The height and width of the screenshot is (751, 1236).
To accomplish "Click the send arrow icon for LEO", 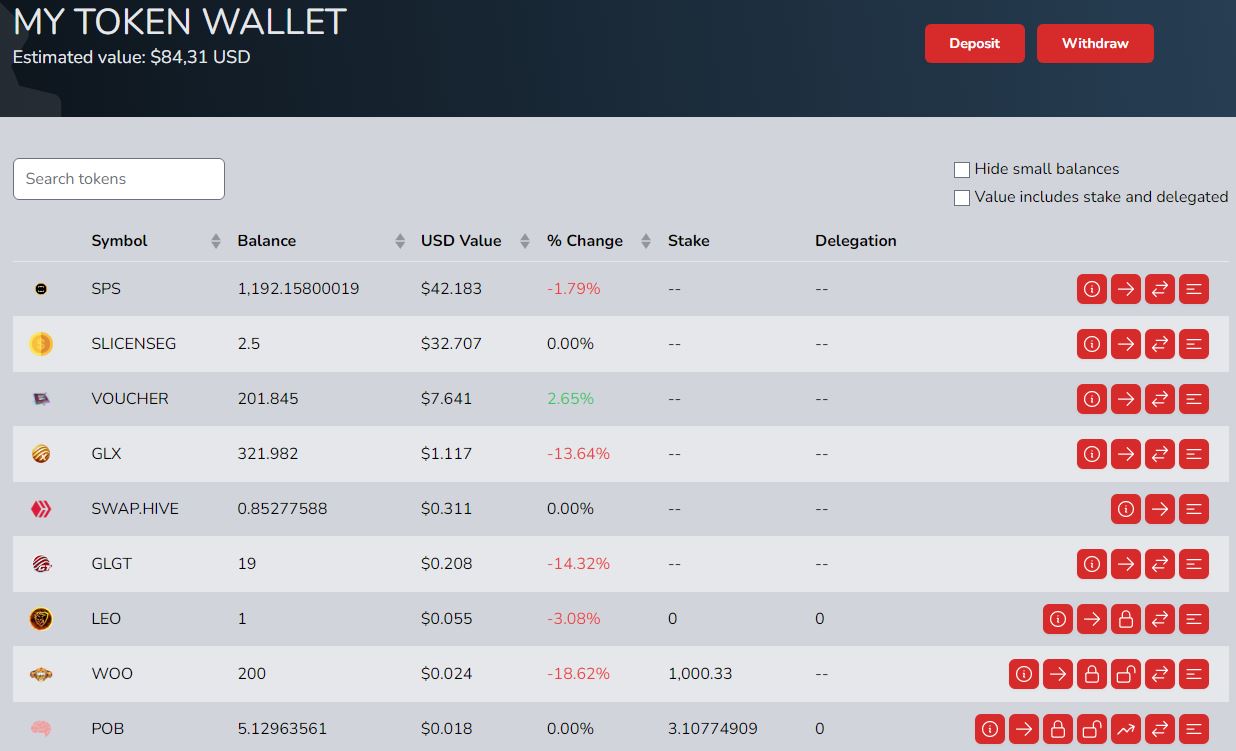I will coord(1092,619).
